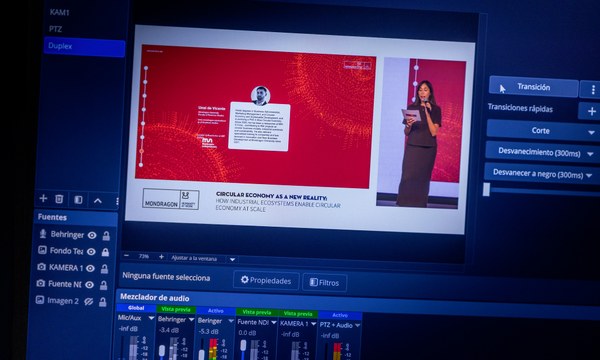Select the PTZ scene
The image size is (600, 360).
[55, 29]
